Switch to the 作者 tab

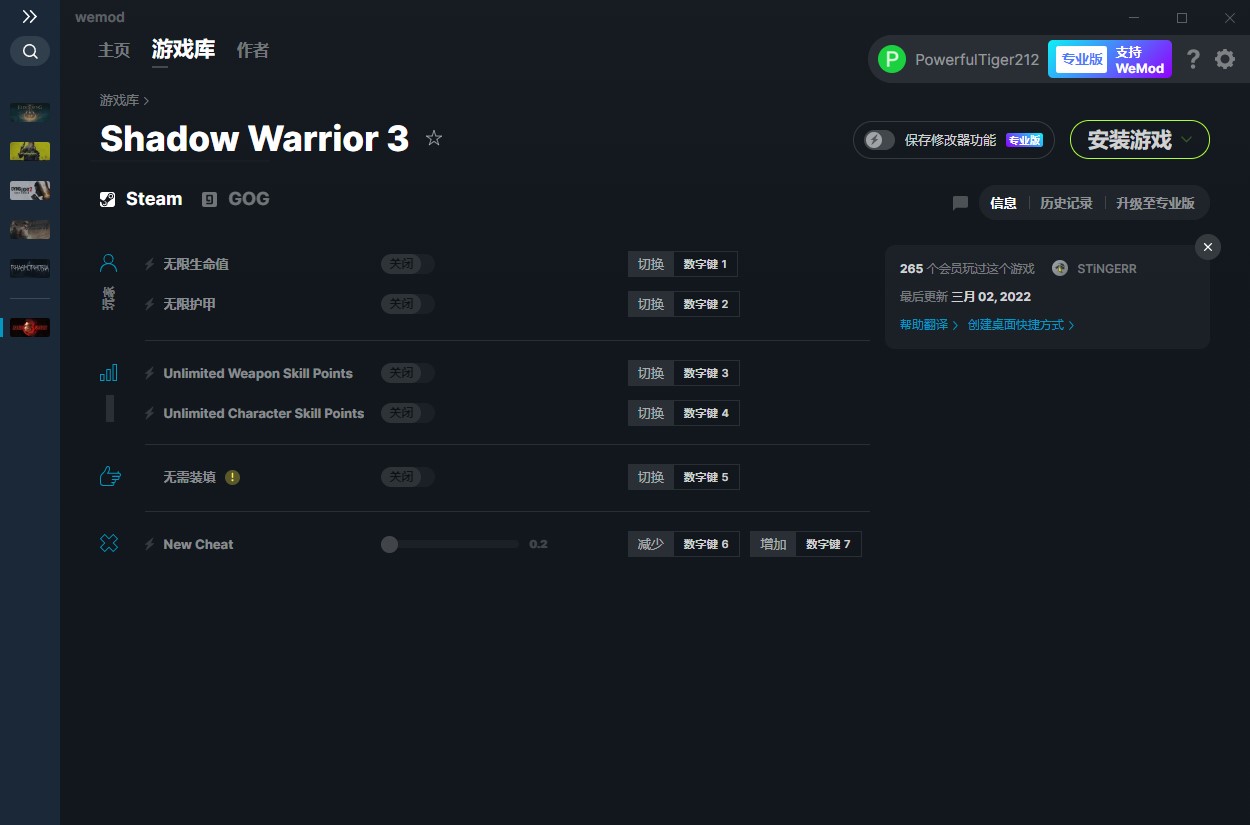[252, 50]
